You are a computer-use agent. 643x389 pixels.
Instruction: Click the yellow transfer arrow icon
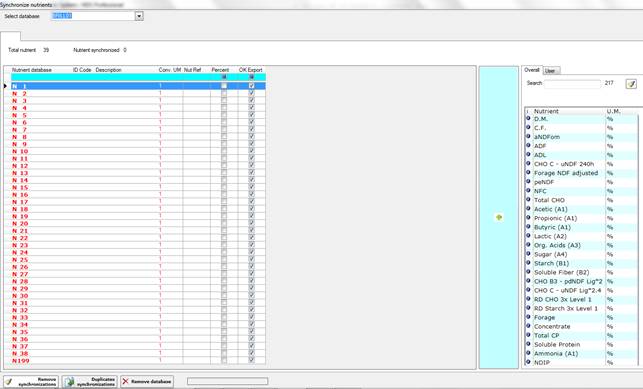(x=499, y=217)
